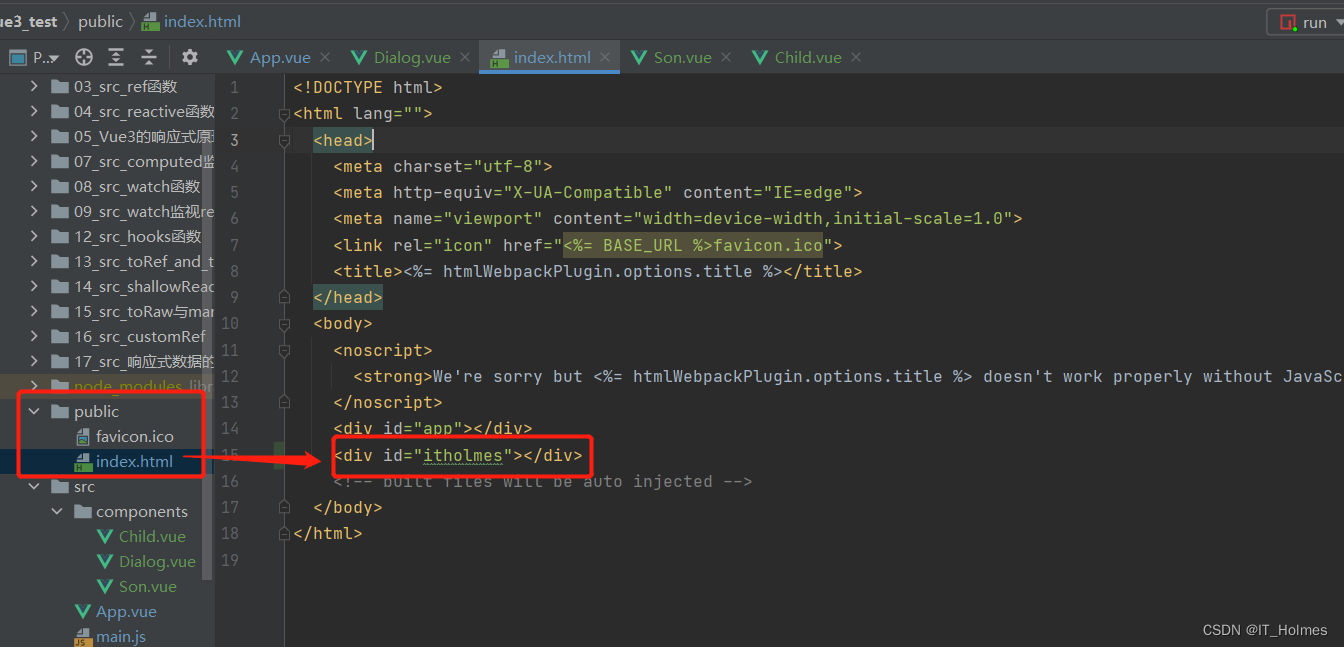Select the 15_src_toRaw folder row
This screenshot has height=647, width=1344.
(x=107, y=311)
